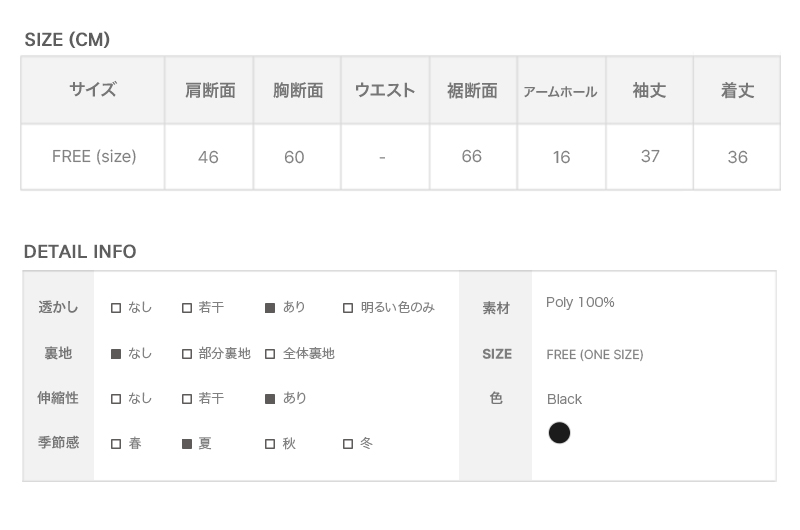The height and width of the screenshot is (530, 800).
Task: Check the 冬 season checkbox
Action: click(348, 444)
